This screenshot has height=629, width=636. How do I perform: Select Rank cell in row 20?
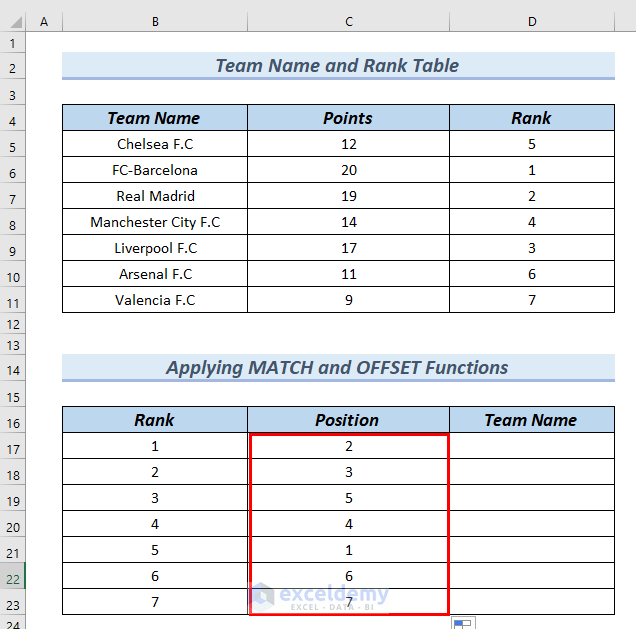[x=155, y=524]
